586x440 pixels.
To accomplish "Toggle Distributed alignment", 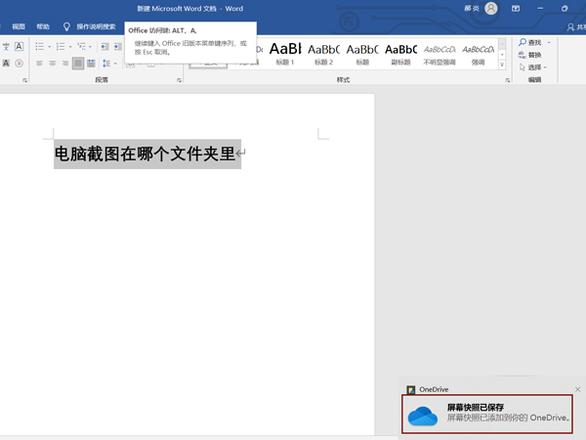I will [91, 63].
